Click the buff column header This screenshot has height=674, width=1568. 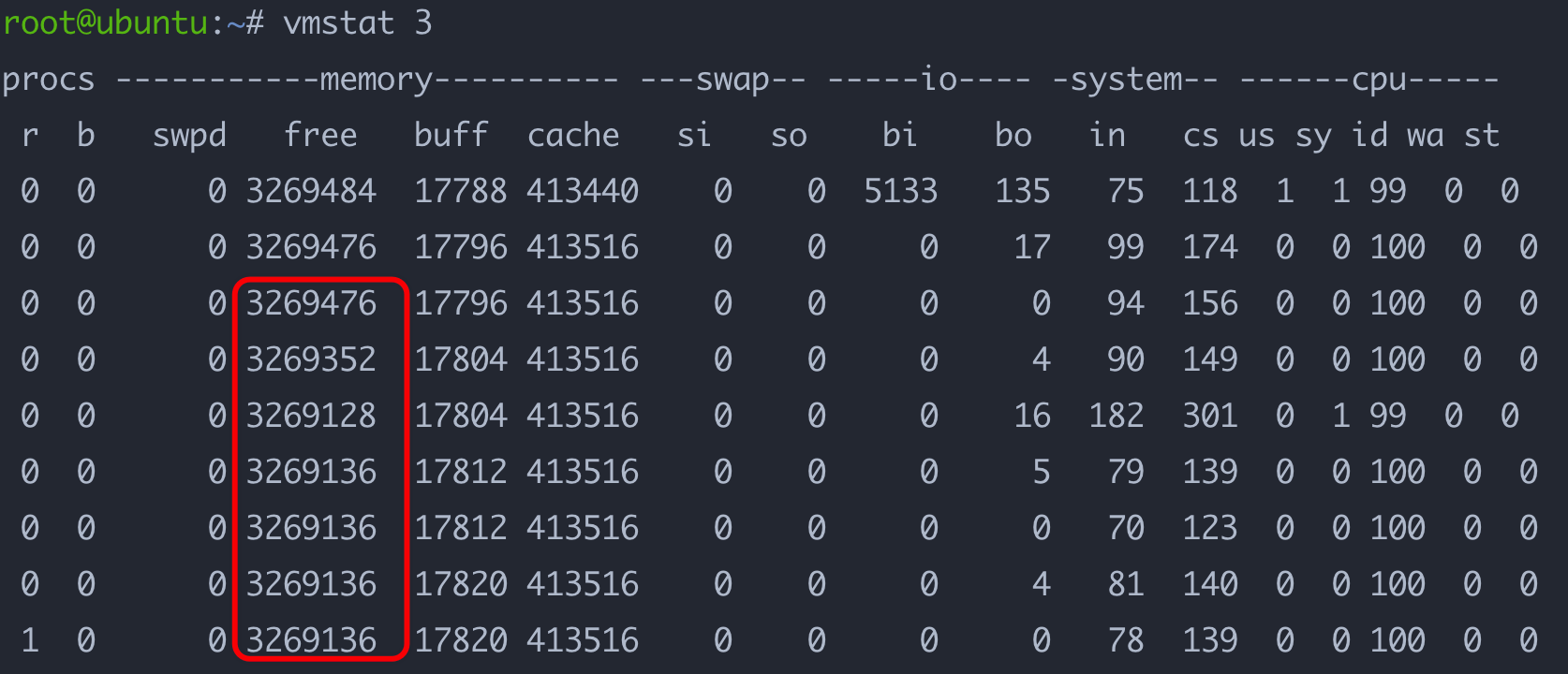click(451, 136)
